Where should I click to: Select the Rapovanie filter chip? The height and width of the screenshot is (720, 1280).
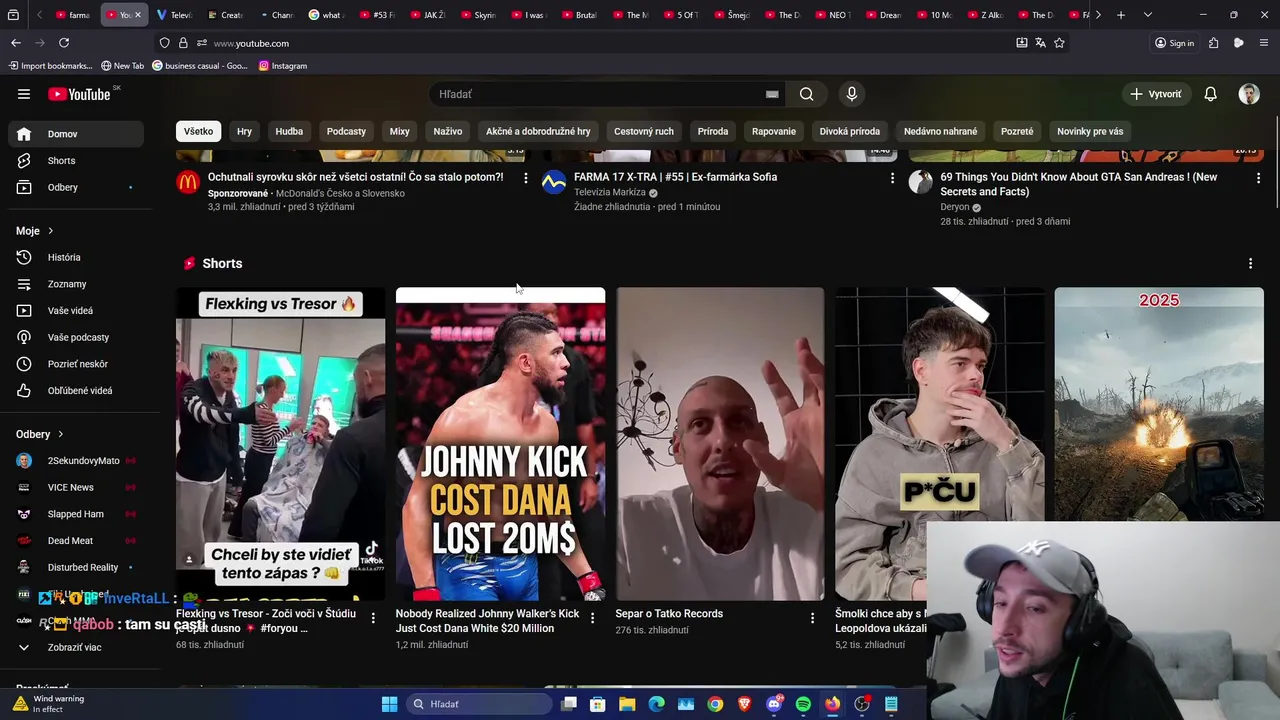coord(774,131)
